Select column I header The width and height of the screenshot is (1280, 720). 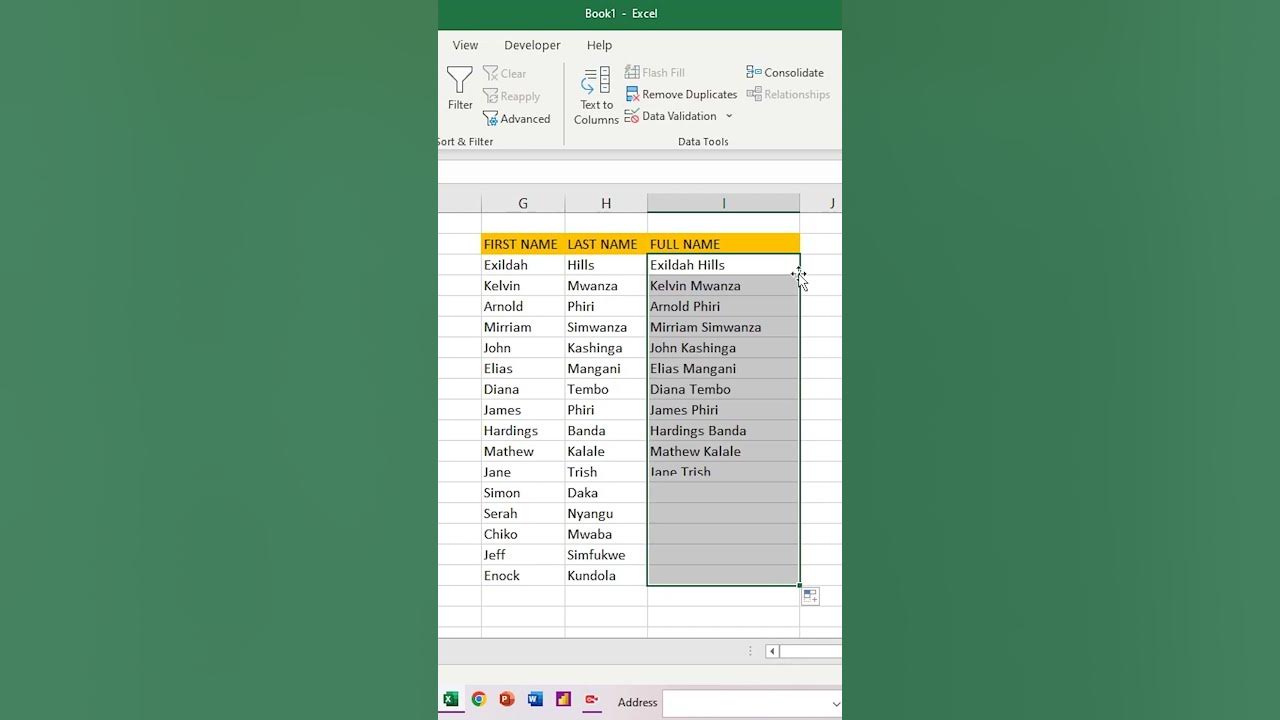pyautogui.click(x=723, y=203)
